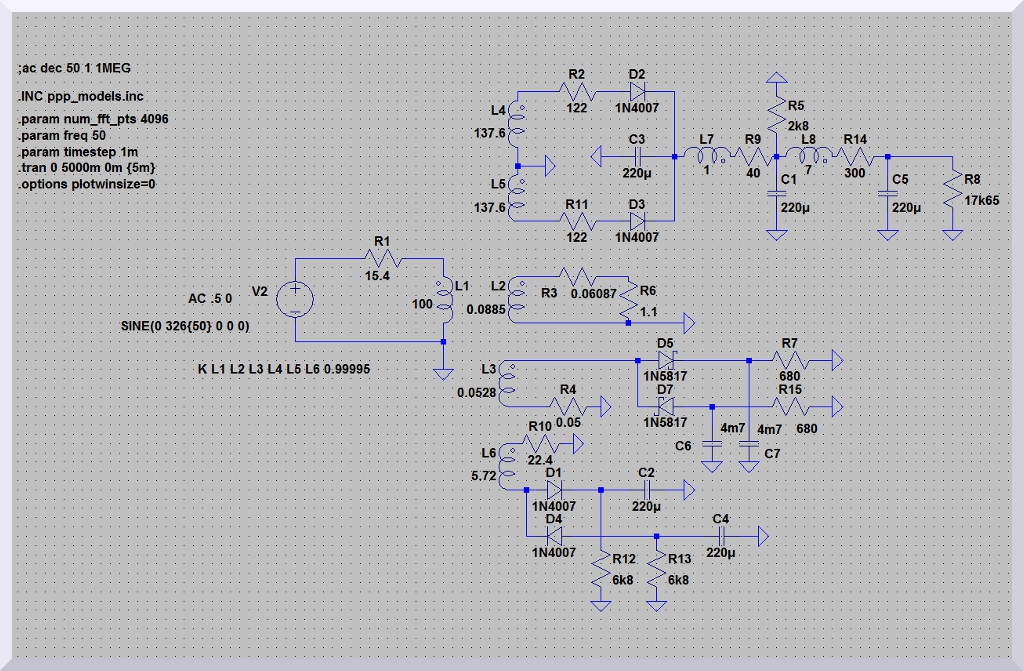1024x671 pixels.
Task: Select capacitor C5 symbol
Action: 886,196
